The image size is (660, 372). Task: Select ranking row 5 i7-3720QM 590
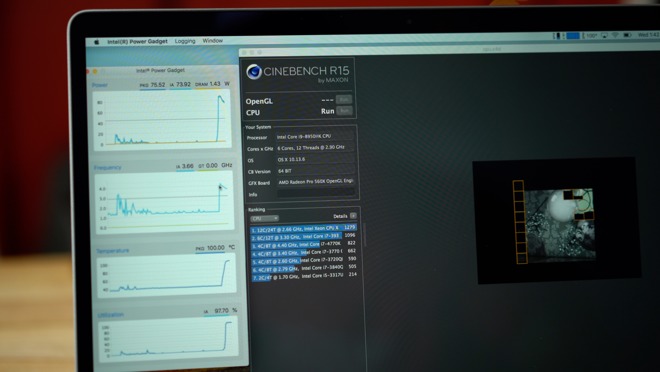pos(304,260)
